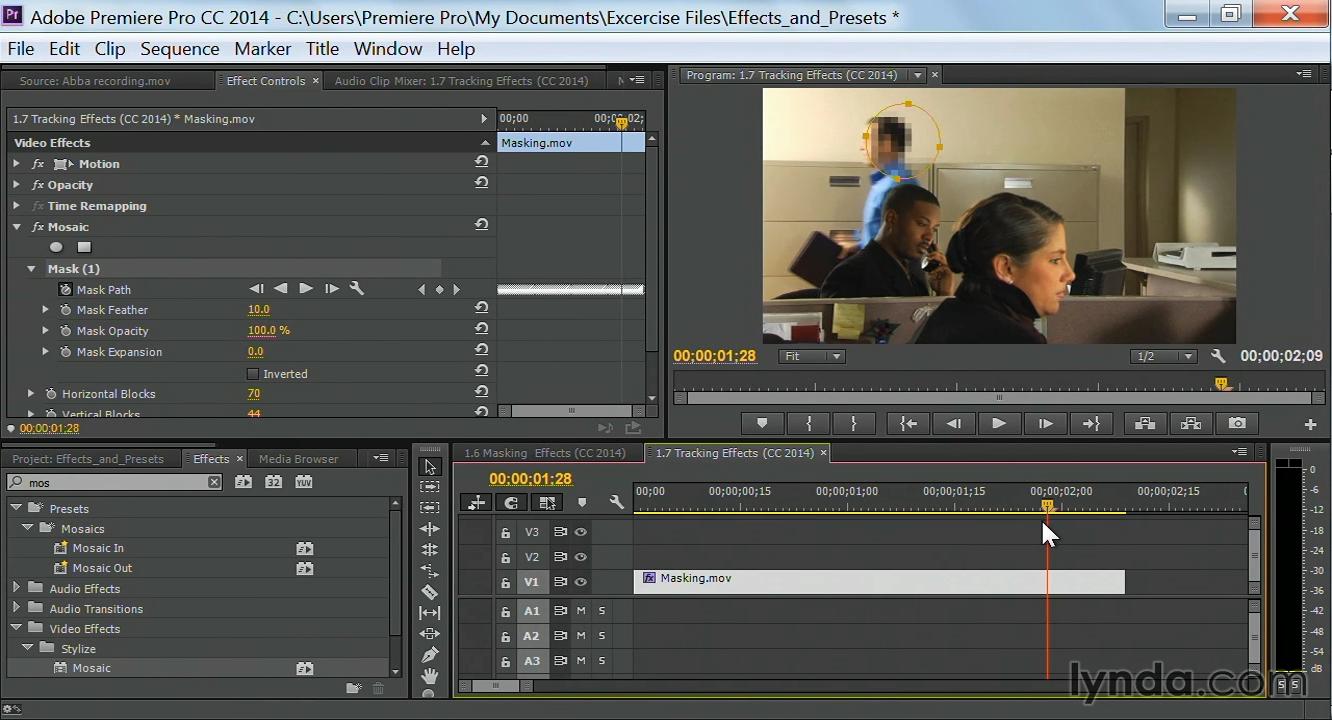Open the 1/2 playback resolution dropdown

click(x=1162, y=356)
